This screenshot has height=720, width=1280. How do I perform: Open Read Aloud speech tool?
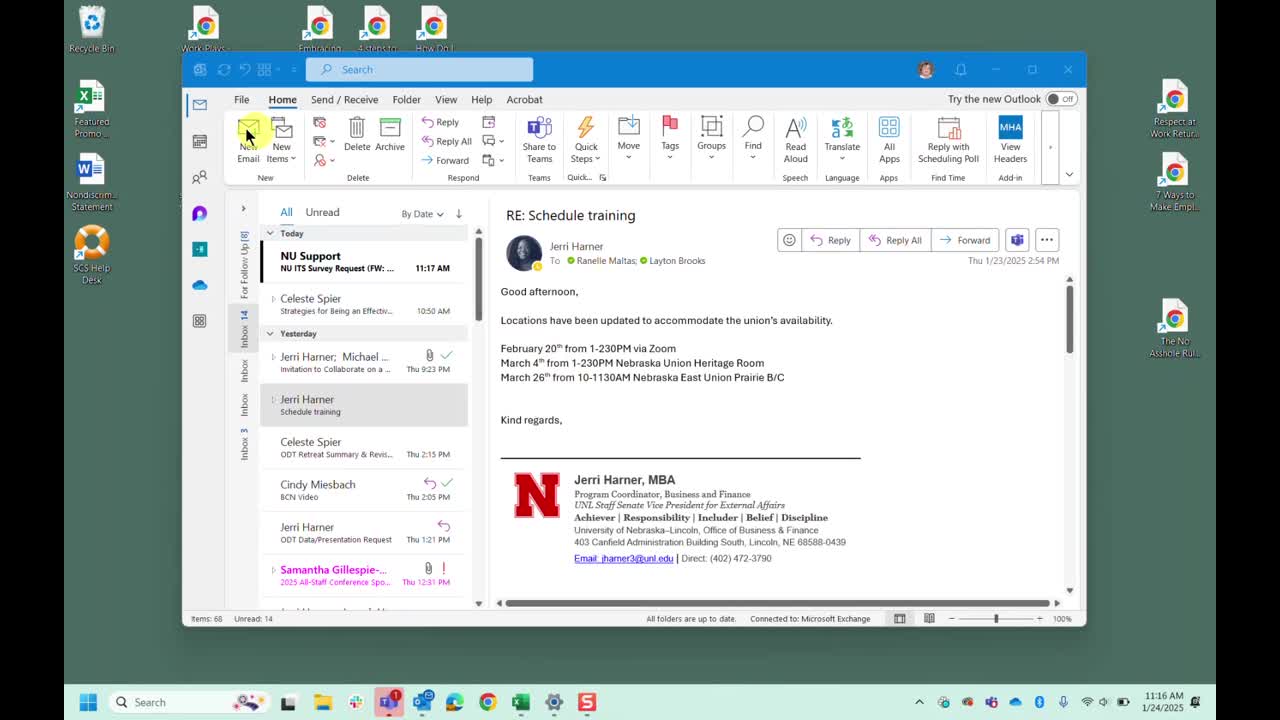pyautogui.click(x=796, y=139)
